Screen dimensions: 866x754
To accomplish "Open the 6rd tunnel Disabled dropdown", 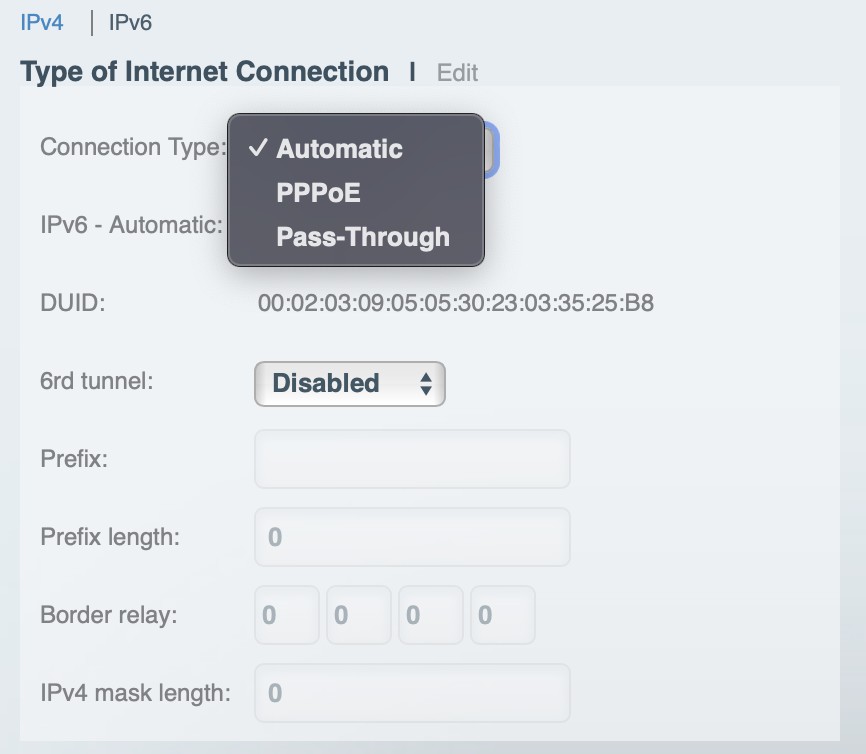I will click(x=349, y=383).
